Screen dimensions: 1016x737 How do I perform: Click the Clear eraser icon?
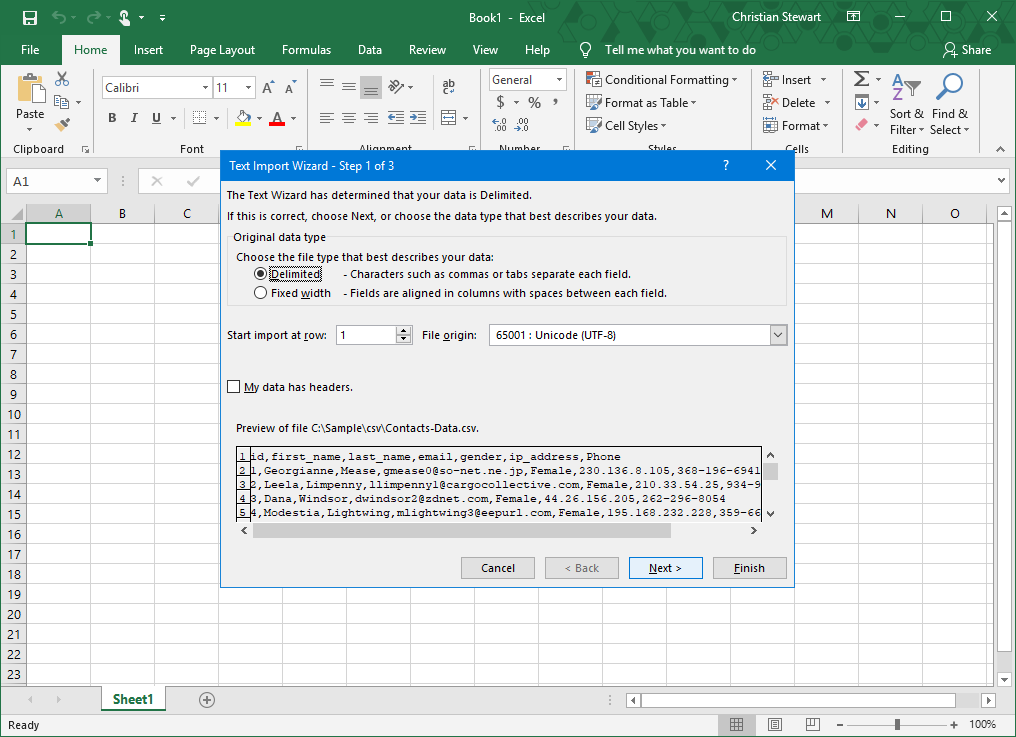coord(861,124)
